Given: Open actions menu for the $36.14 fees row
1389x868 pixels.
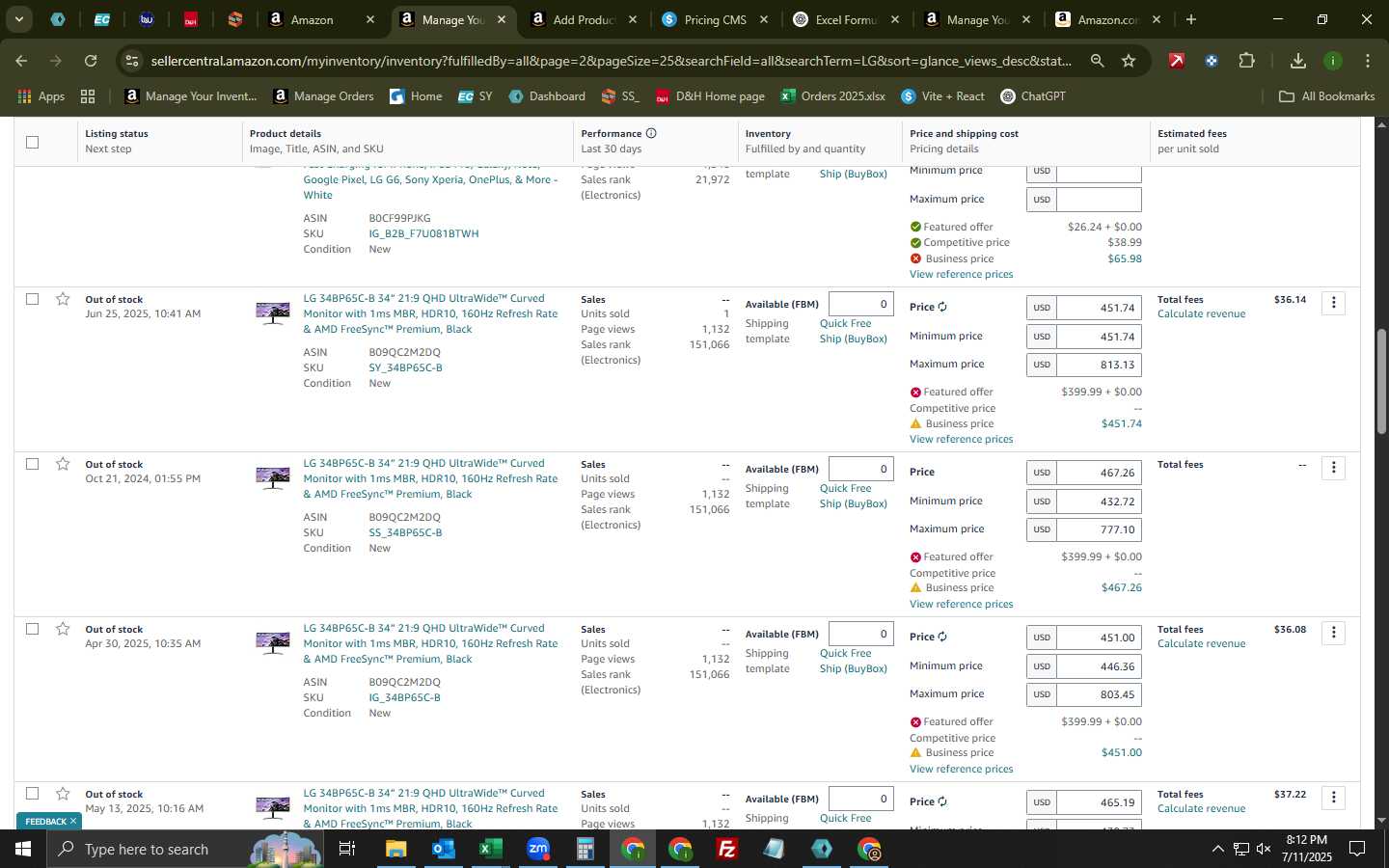Looking at the screenshot, I should pos(1333,303).
